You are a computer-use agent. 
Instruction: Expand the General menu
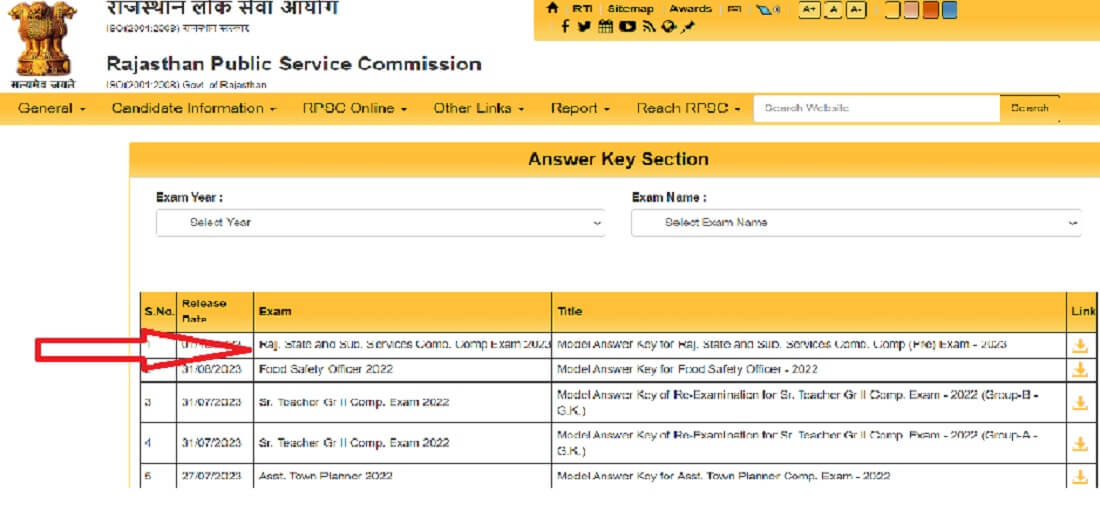point(52,109)
